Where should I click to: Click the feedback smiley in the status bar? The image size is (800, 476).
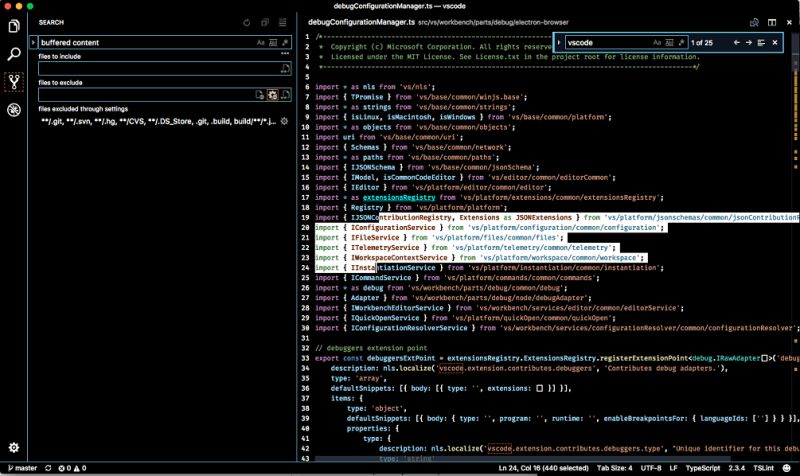click(786, 468)
